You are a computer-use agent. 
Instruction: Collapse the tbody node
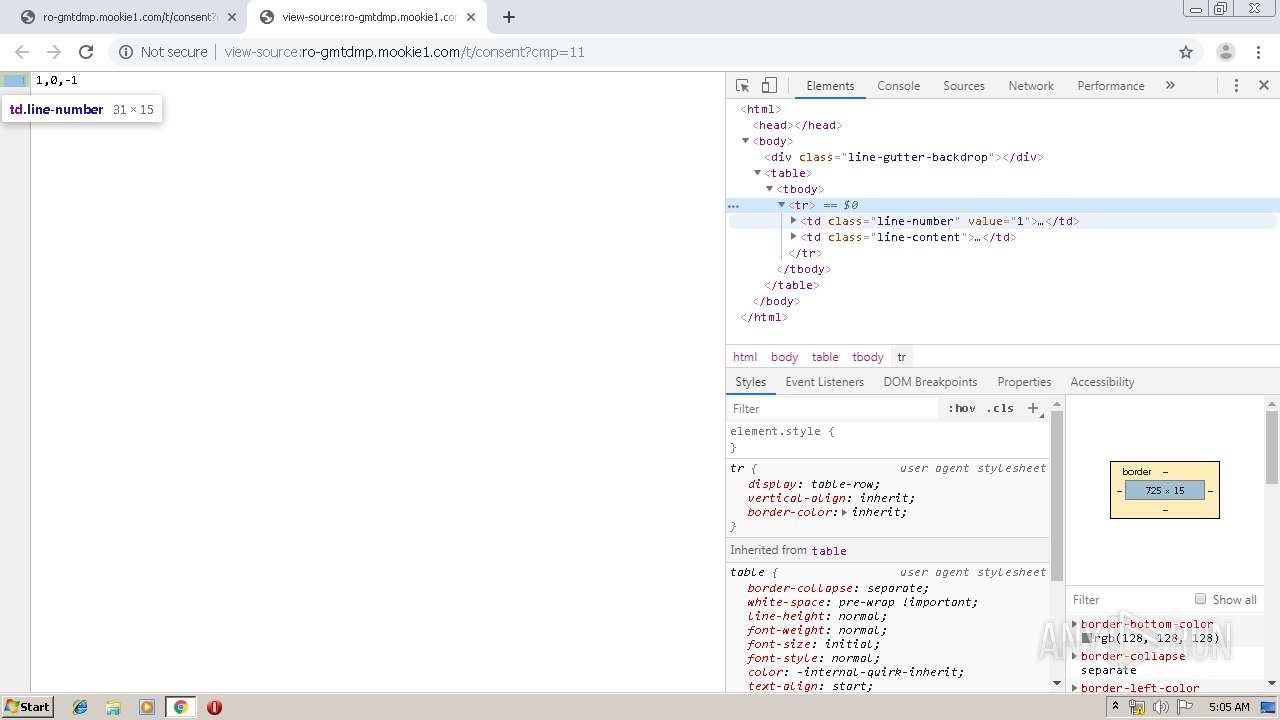click(x=770, y=189)
